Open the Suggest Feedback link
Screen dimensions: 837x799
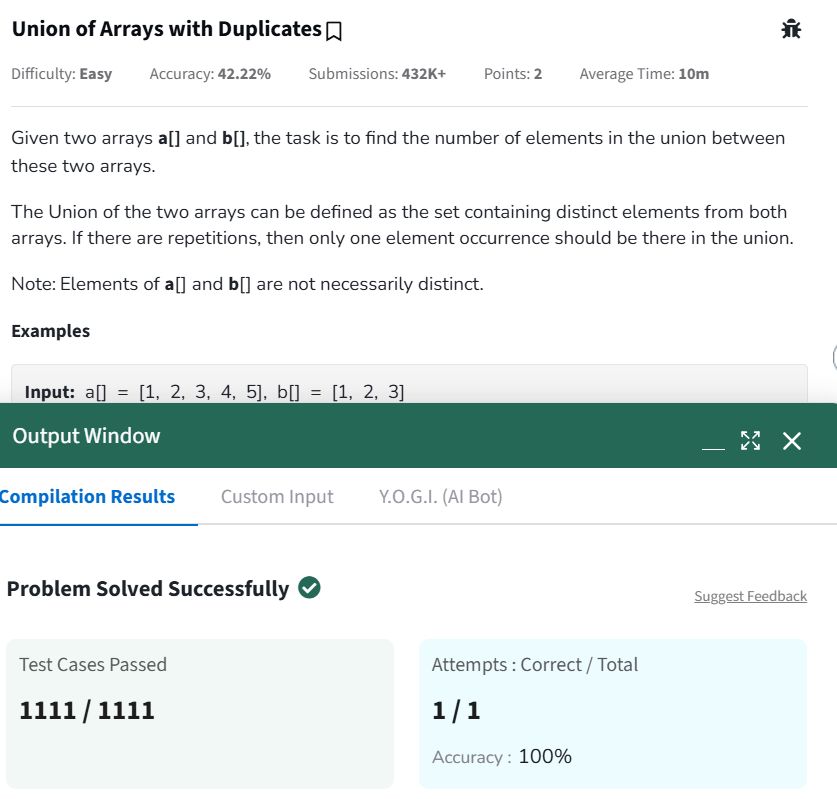(x=750, y=596)
